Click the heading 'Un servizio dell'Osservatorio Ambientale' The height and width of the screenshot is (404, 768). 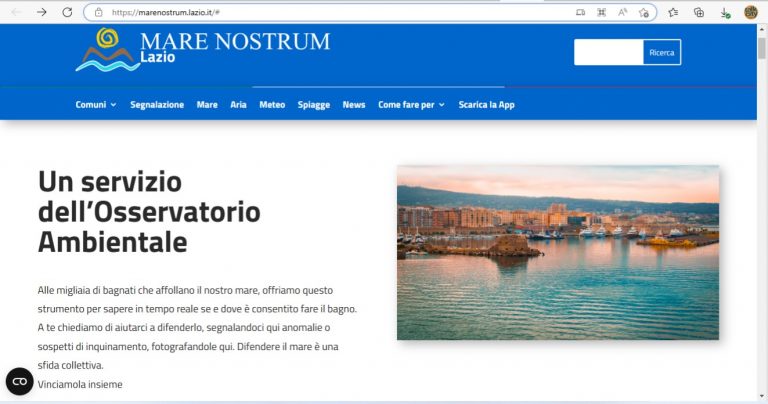(x=149, y=212)
